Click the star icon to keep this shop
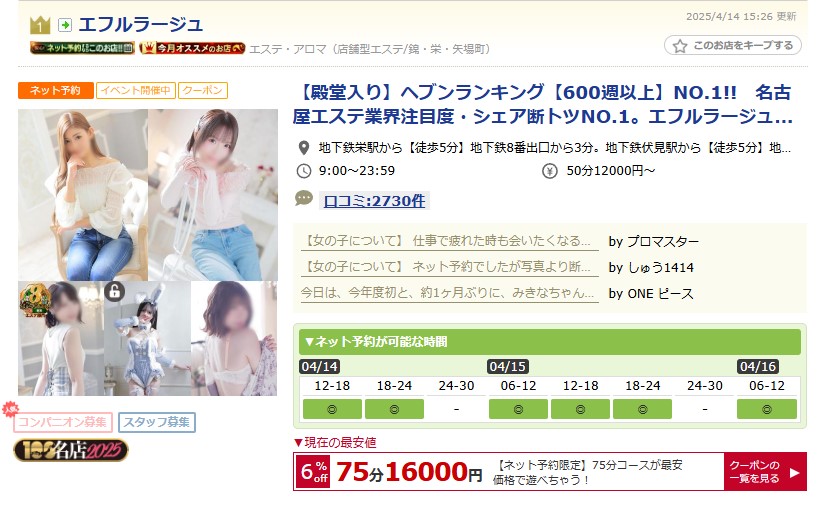 (x=680, y=46)
